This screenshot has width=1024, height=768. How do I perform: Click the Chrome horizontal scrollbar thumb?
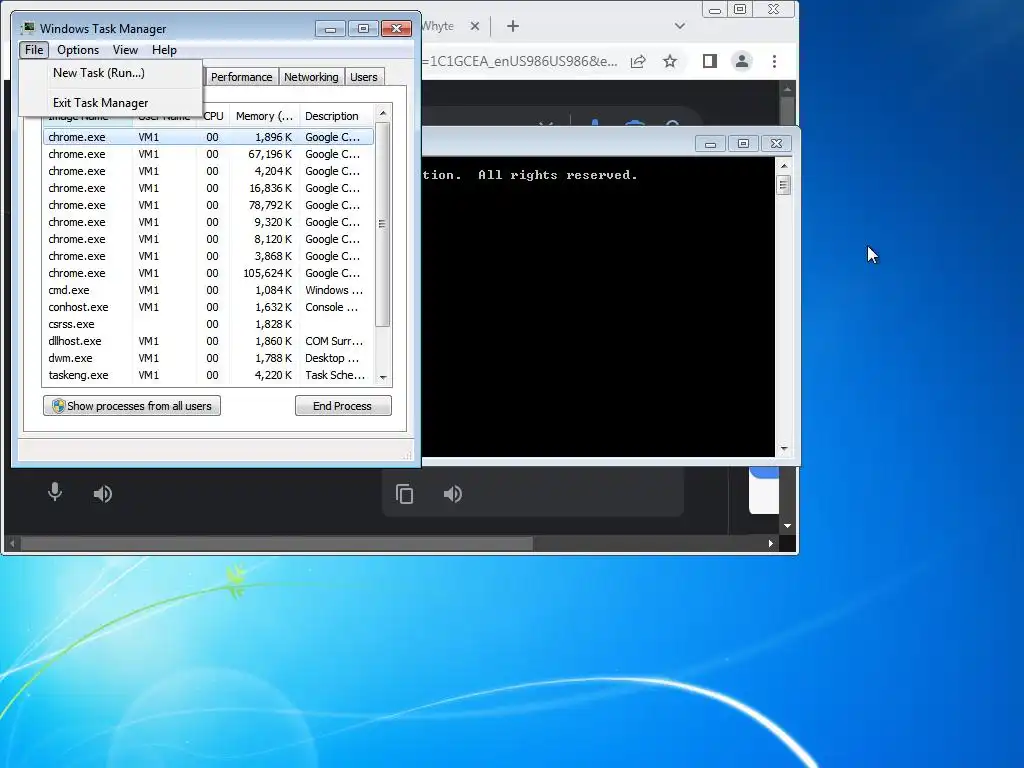pyautogui.click(x=277, y=543)
